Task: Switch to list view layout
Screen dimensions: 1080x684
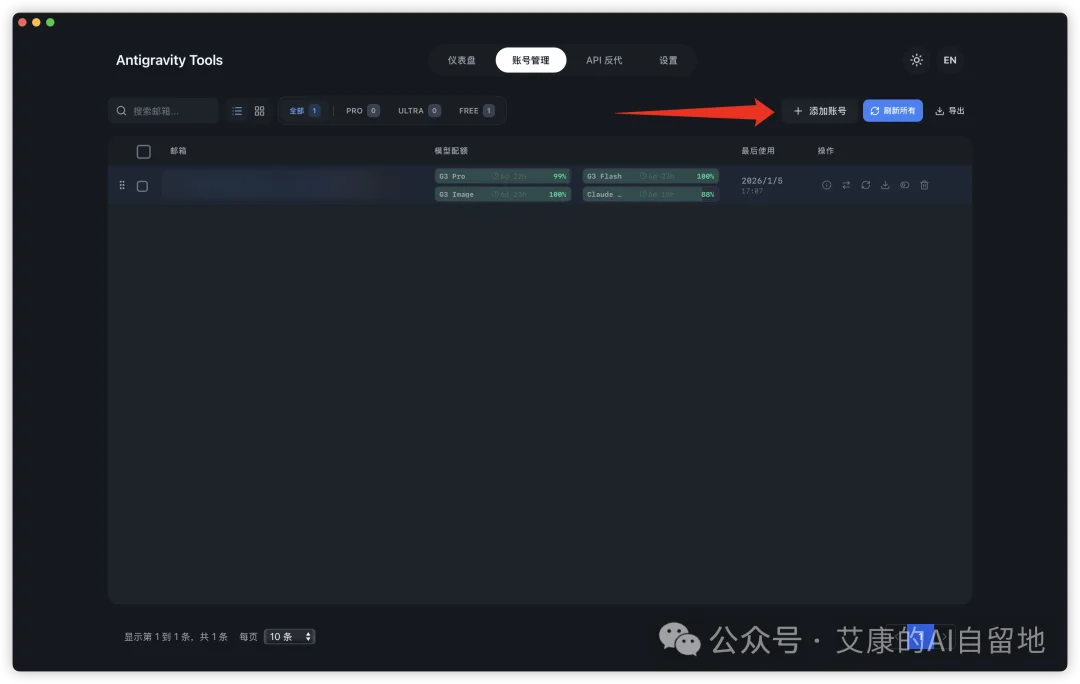Action: click(x=237, y=110)
